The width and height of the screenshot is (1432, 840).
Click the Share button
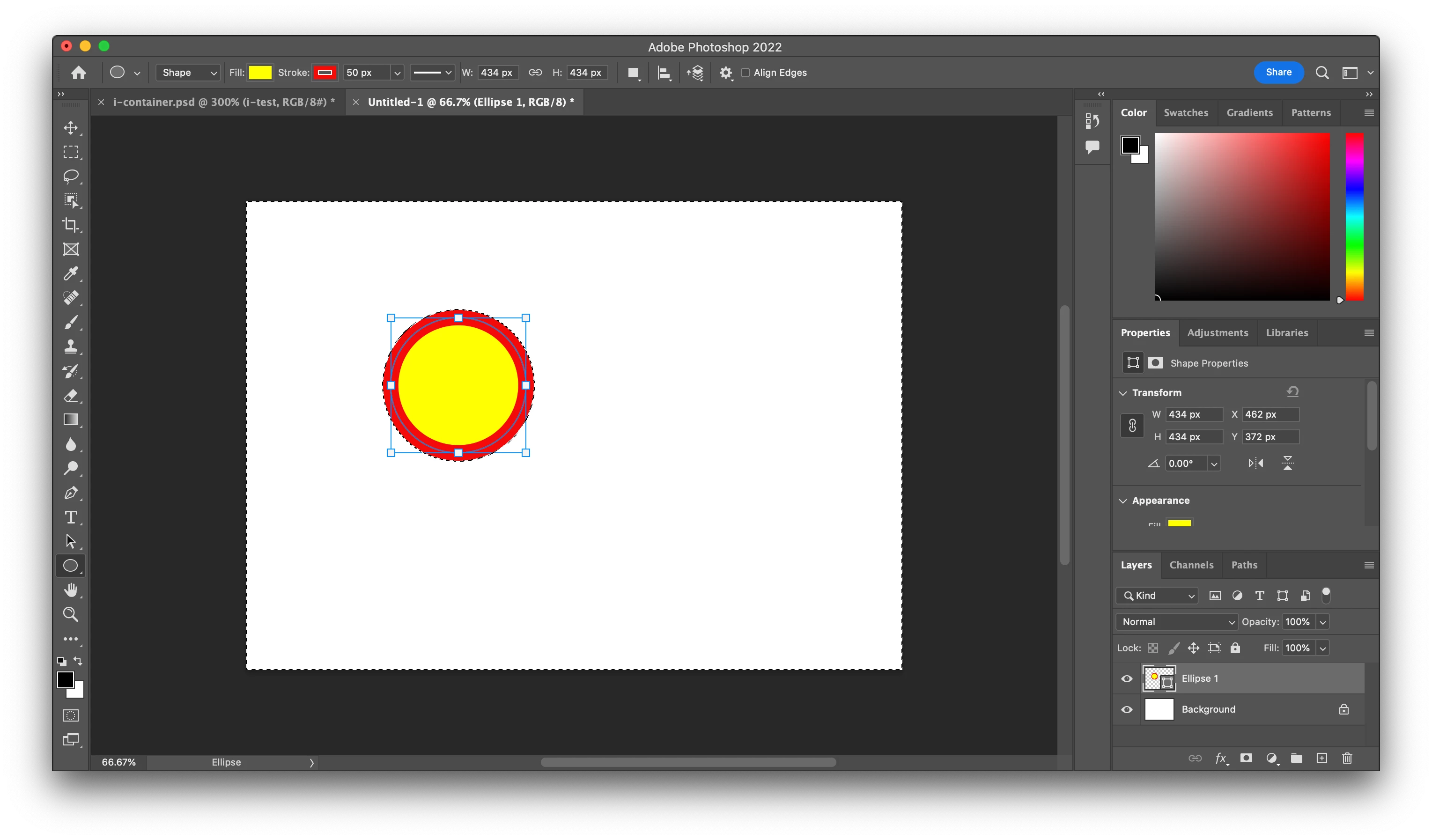[1278, 72]
